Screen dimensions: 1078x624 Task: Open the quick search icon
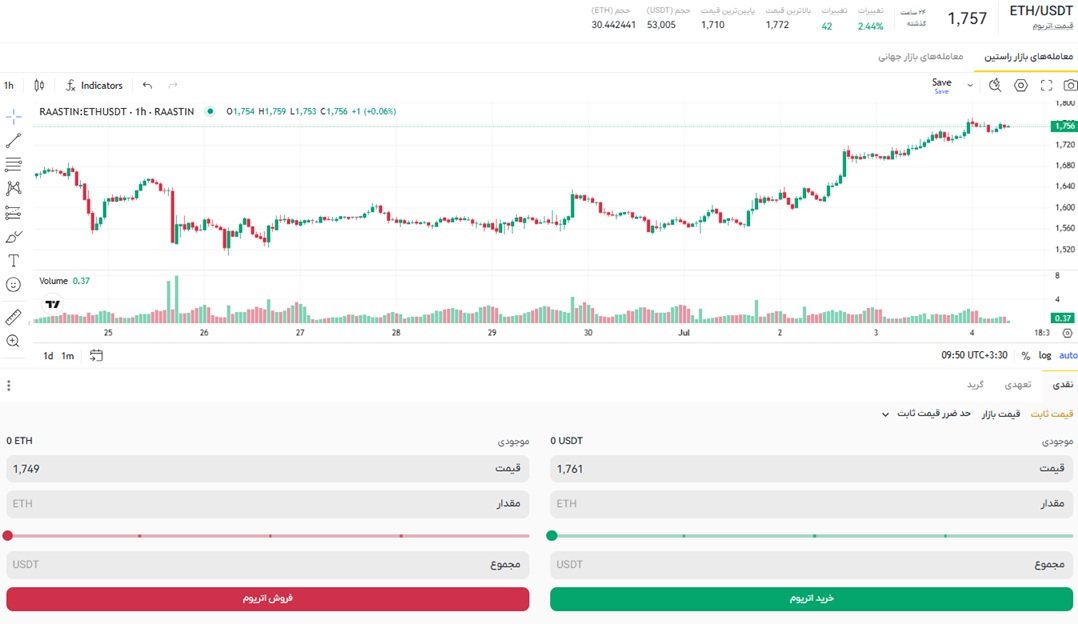(x=995, y=85)
